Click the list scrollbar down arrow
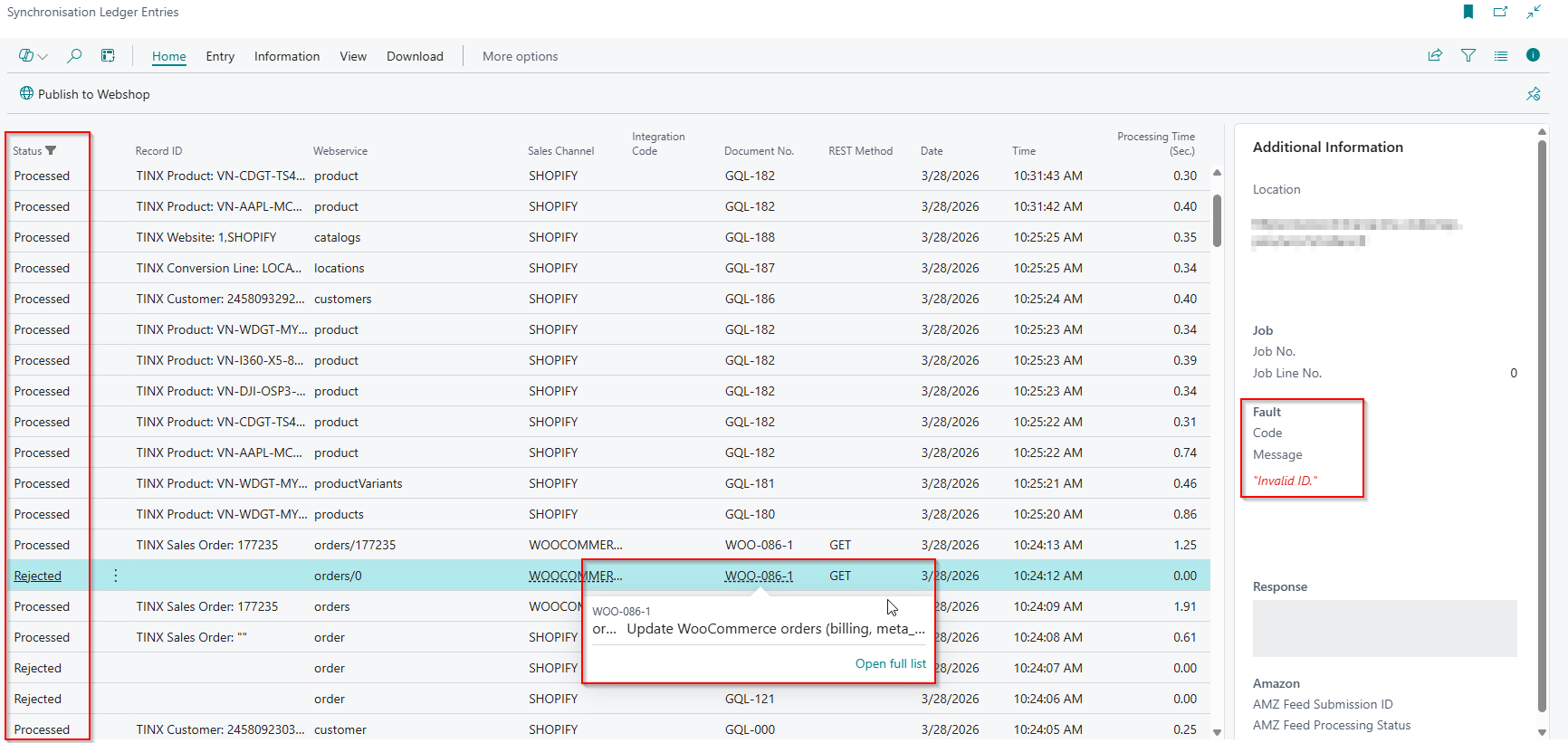The image size is (1568, 743). [1217, 732]
